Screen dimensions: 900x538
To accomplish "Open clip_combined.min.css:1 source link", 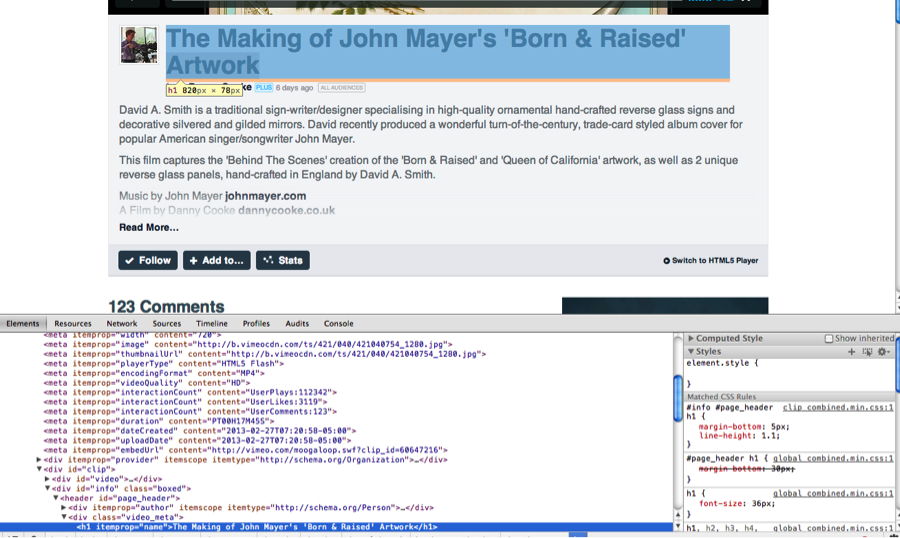I will click(x=837, y=407).
